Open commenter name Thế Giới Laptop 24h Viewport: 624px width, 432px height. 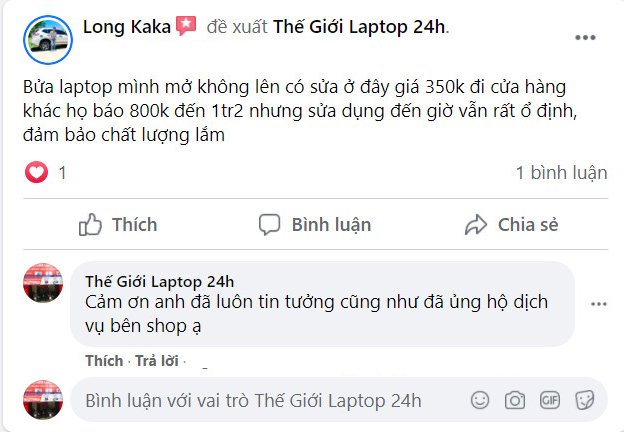[x=159, y=282]
